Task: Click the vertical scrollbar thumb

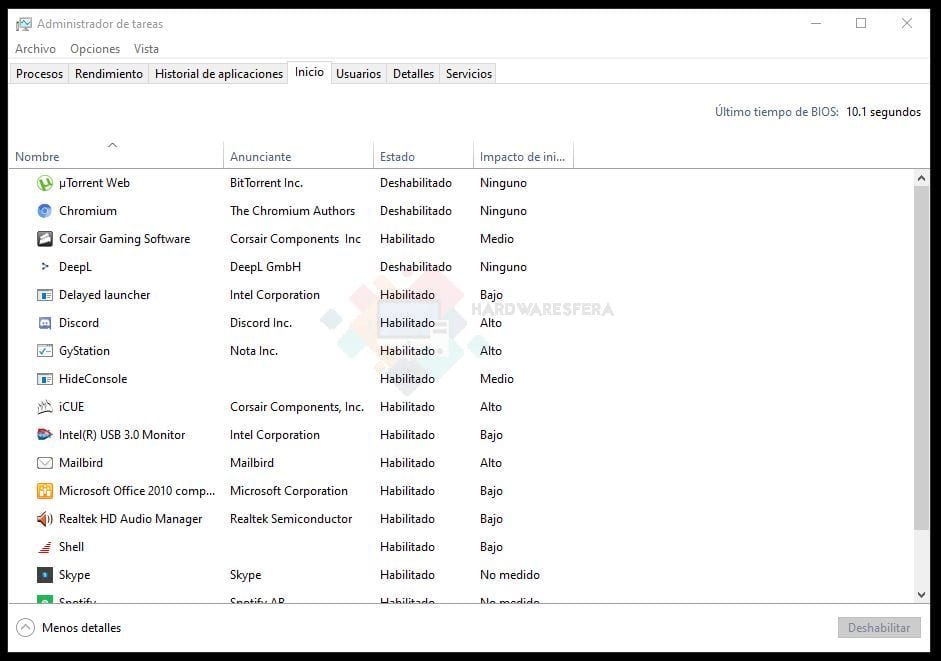Action: (x=921, y=358)
